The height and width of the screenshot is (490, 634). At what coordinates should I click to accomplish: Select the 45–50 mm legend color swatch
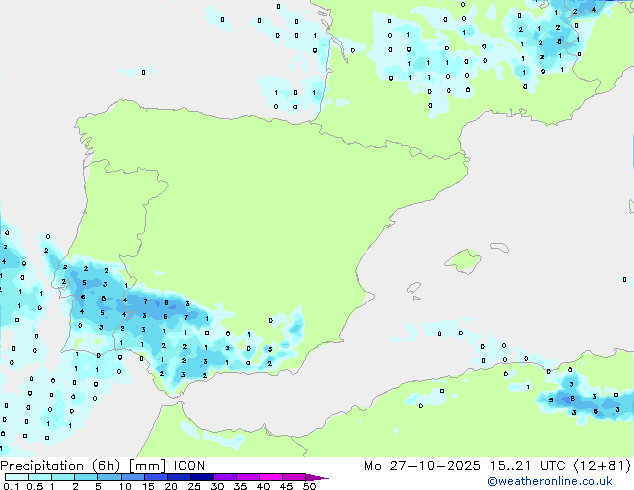294,477
